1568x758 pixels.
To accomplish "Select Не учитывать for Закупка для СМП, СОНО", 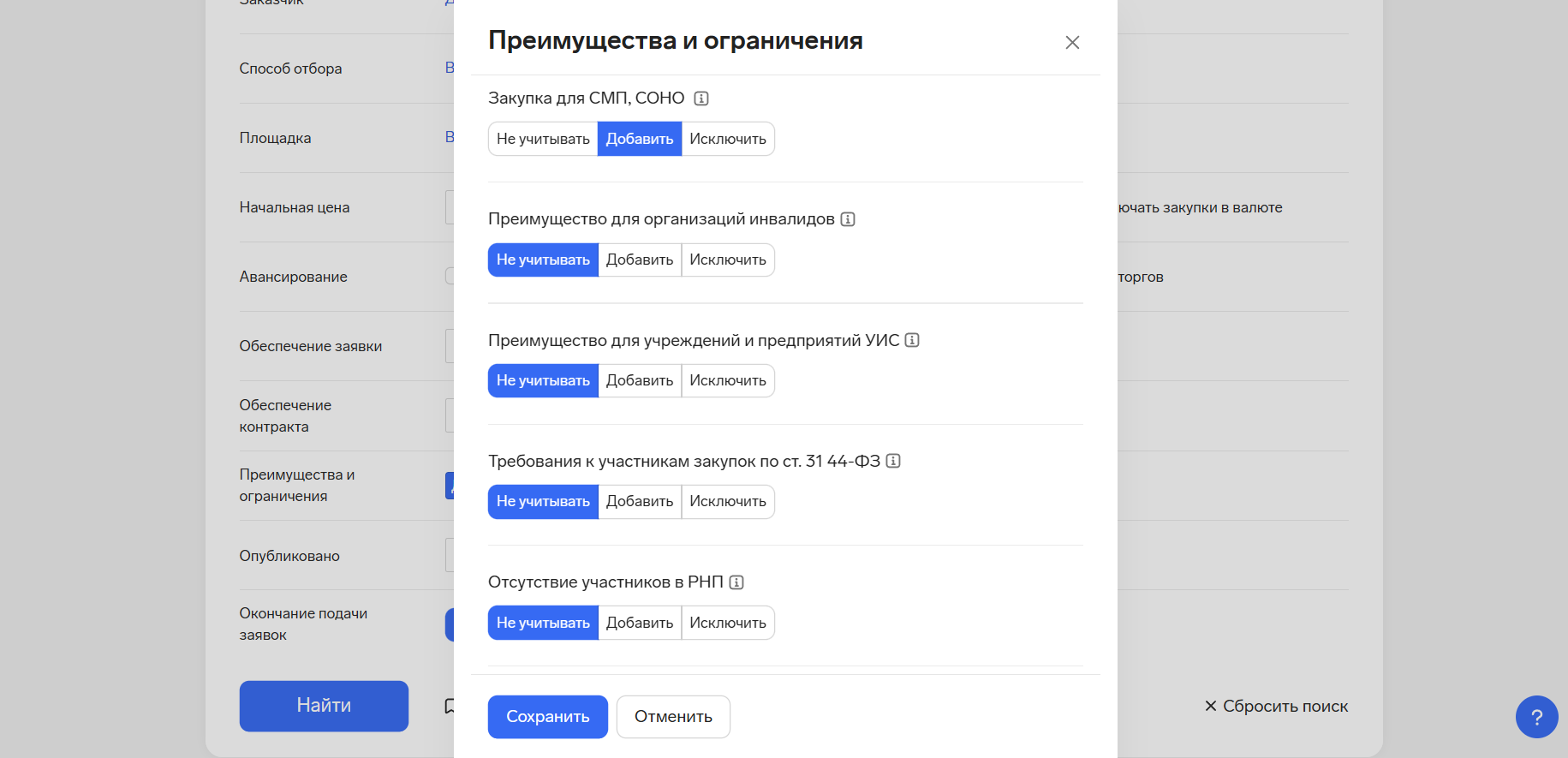I will coord(543,139).
